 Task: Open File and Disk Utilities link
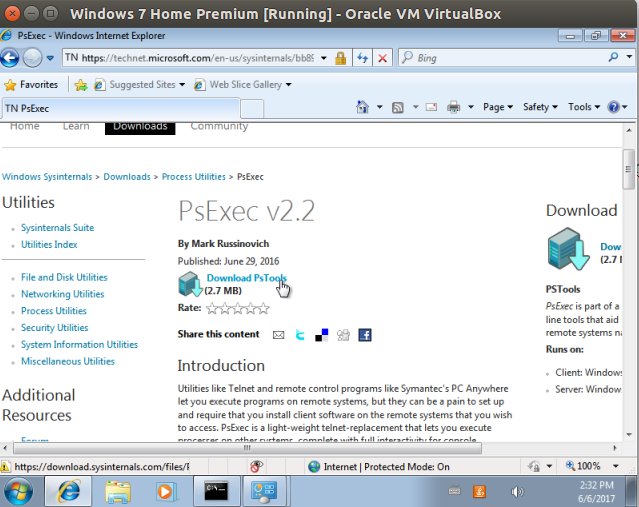(64, 277)
